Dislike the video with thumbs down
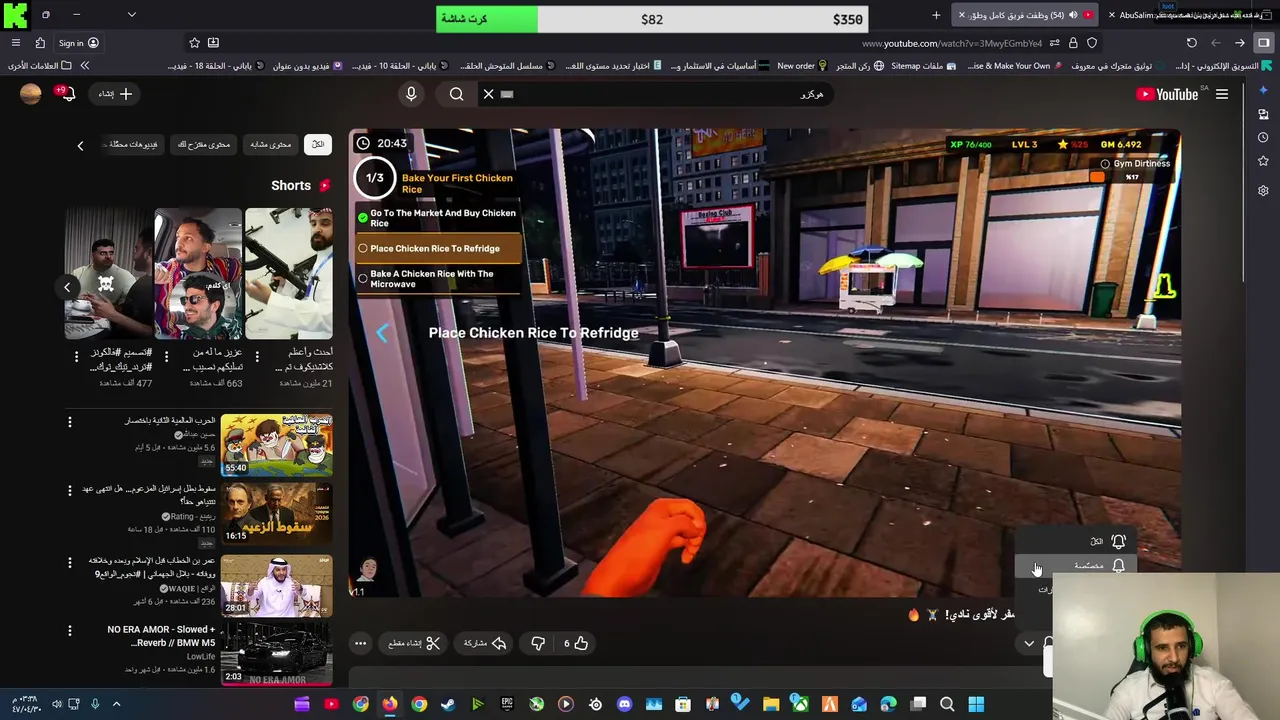 click(538, 643)
